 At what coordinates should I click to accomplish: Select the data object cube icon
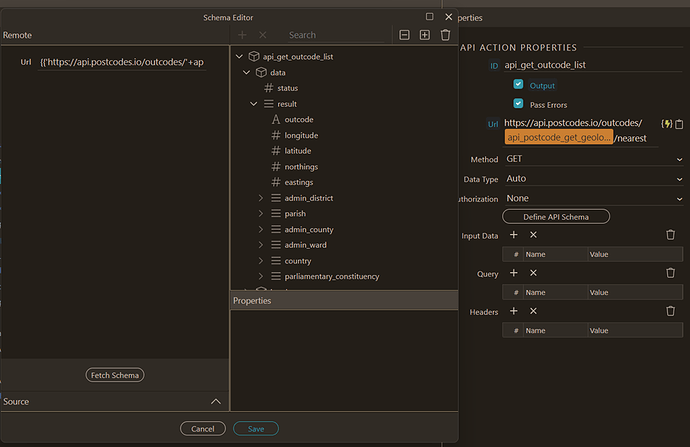click(261, 72)
